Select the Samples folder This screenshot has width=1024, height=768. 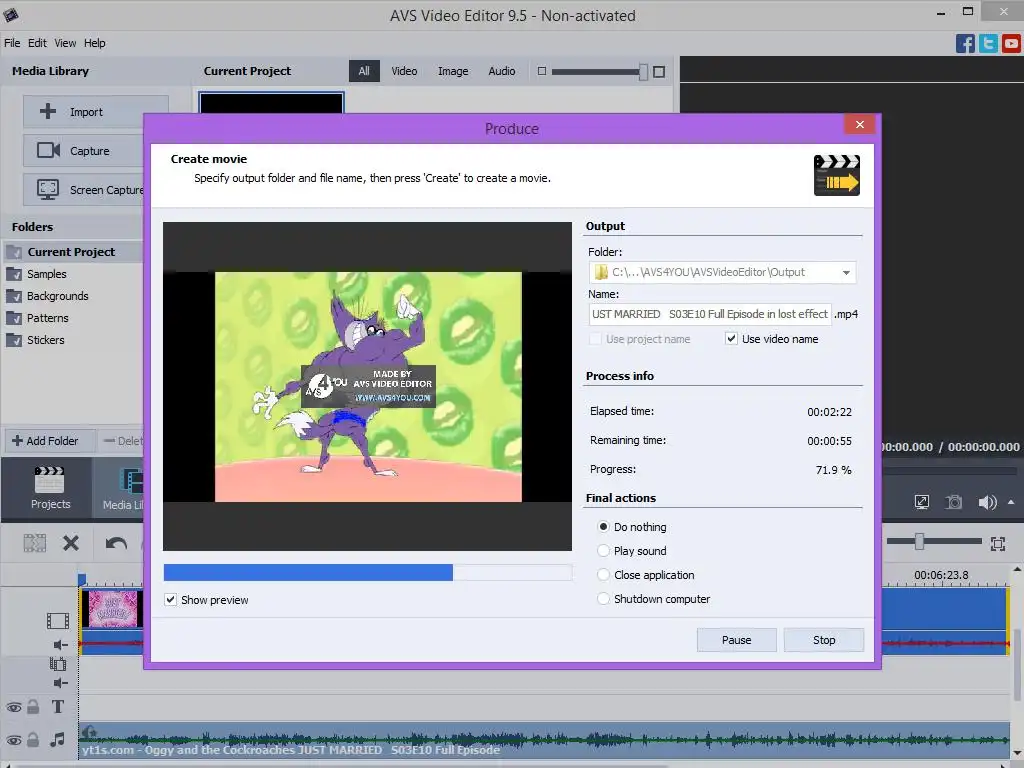[x=46, y=274]
